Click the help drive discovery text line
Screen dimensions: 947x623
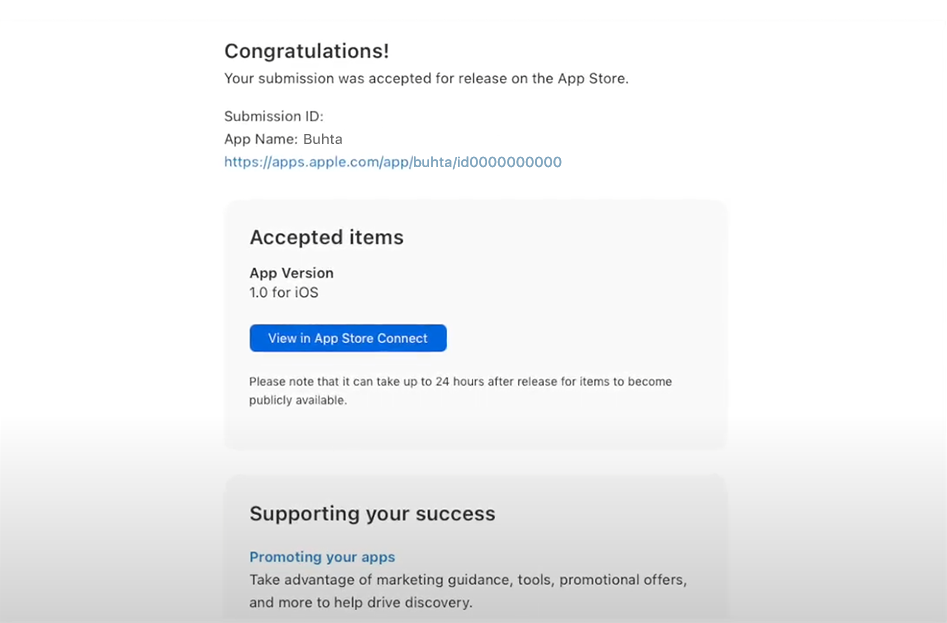(361, 602)
